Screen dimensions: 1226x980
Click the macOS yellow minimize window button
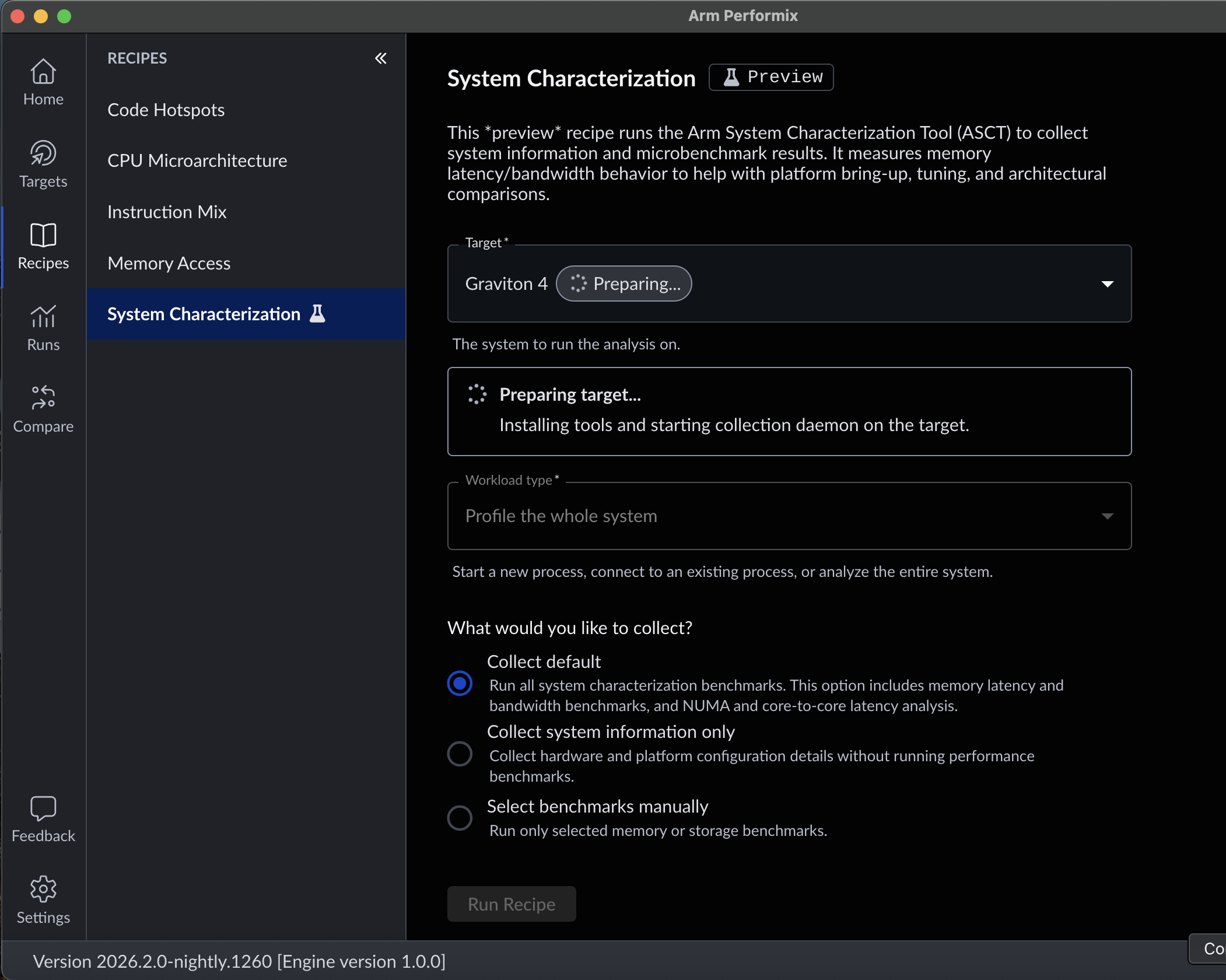coord(41,16)
